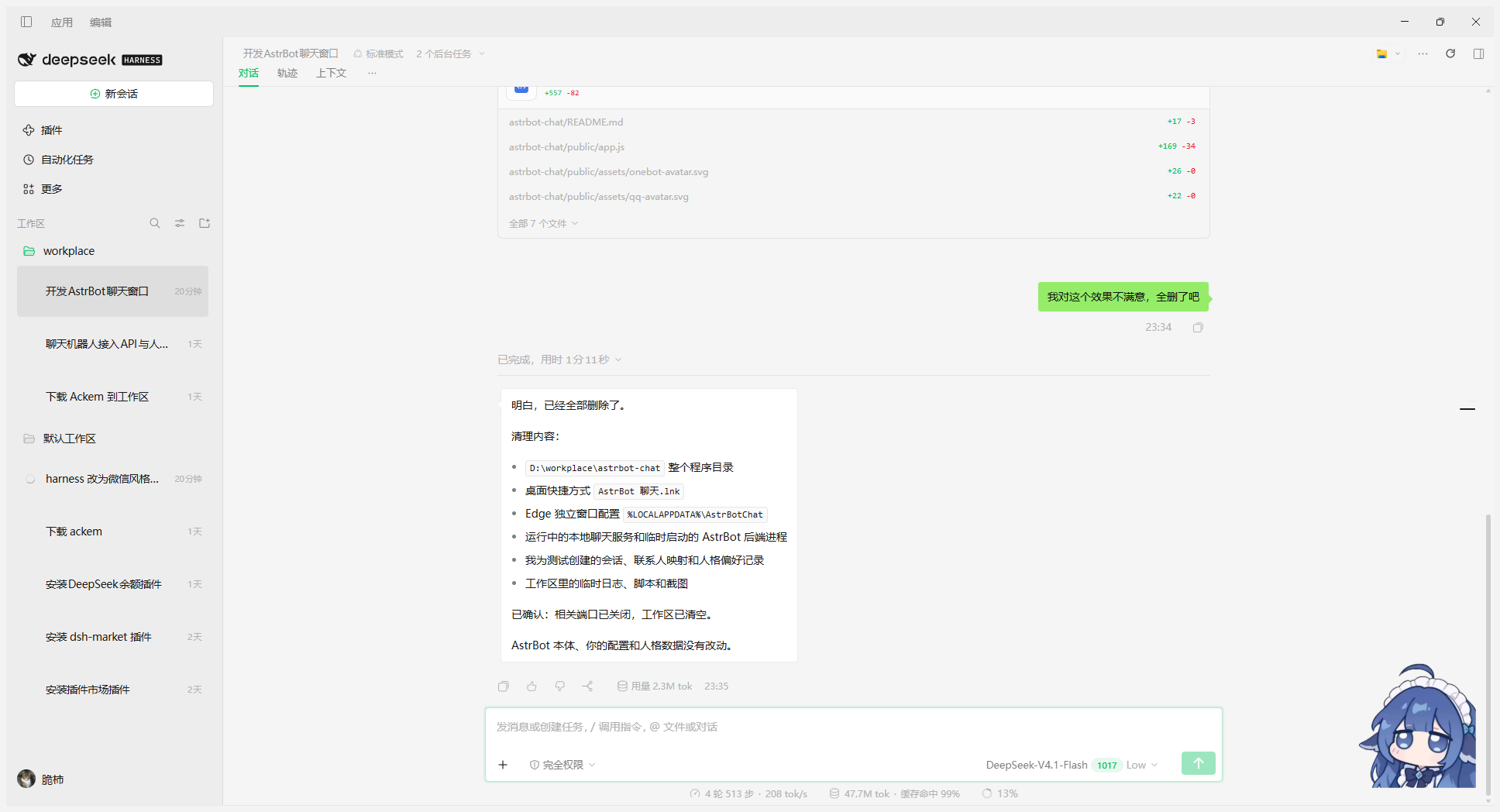Open the top-right three-dot options

pyautogui.click(x=1423, y=53)
